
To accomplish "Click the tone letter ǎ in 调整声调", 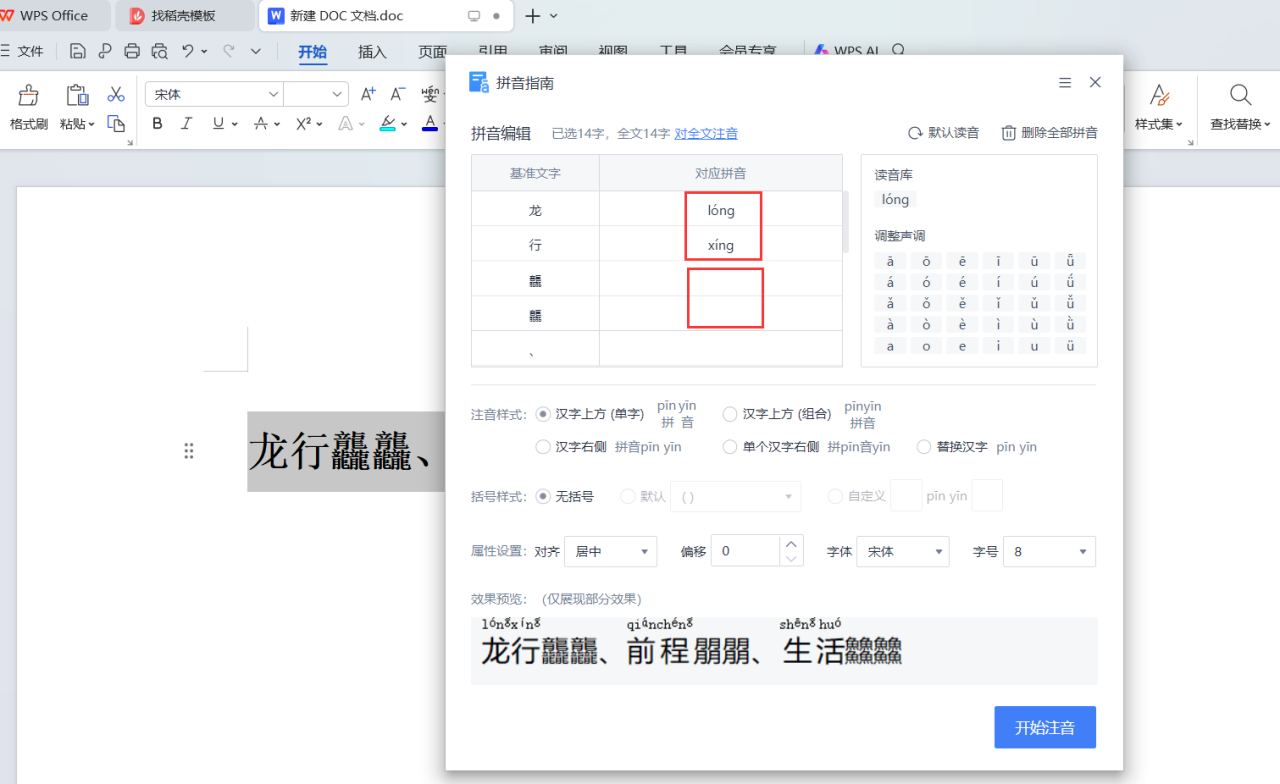I will tap(890, 304).
